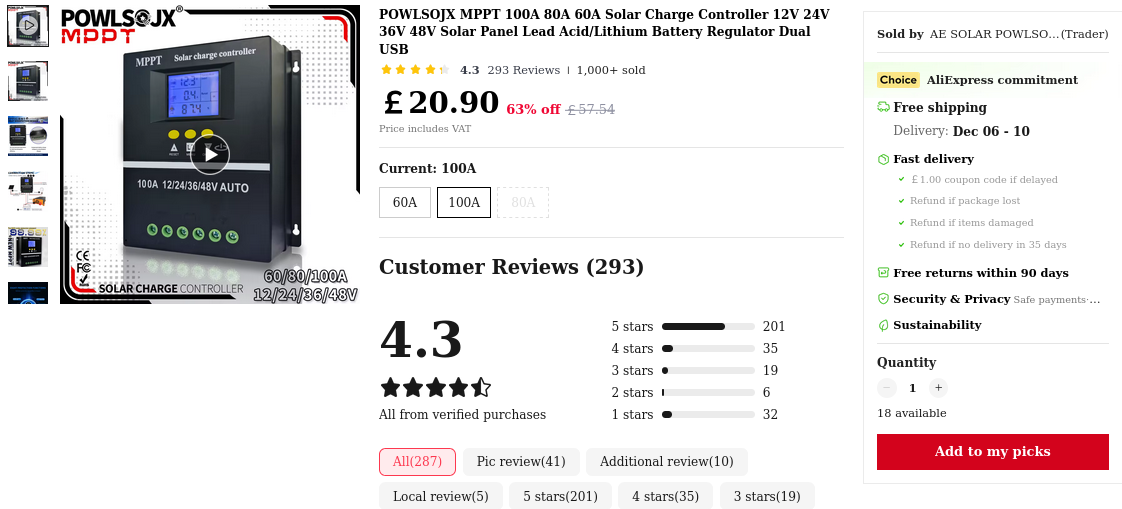The image size is (1122, 509).
Task: Click the 5 stars rating bar
Action: pyautogui.click(x=708, y=326)
